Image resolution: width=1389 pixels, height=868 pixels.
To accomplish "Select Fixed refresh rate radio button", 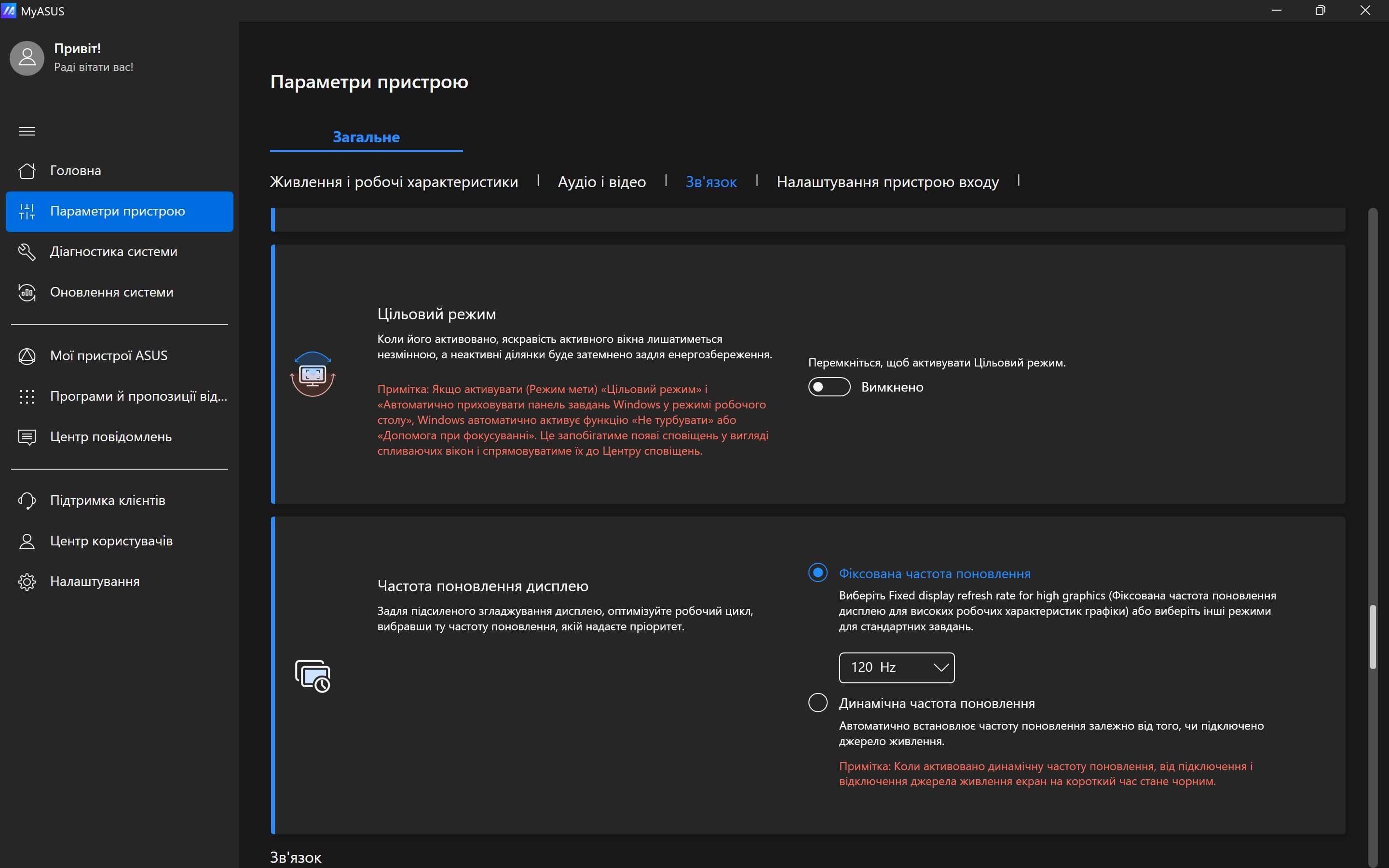I will click(x=817, y=573).
